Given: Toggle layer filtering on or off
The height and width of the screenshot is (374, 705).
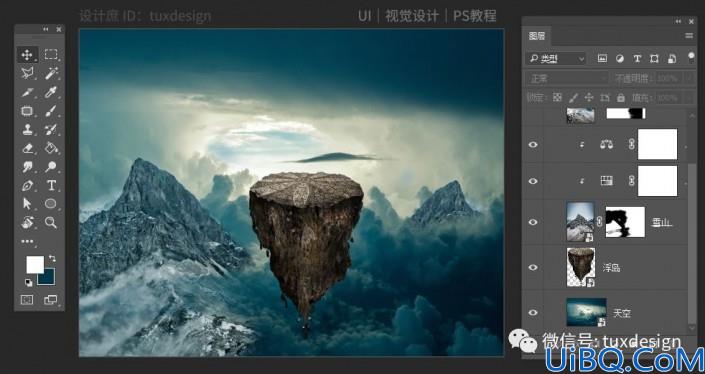Looking at the screenshot, I should [692, 57].
